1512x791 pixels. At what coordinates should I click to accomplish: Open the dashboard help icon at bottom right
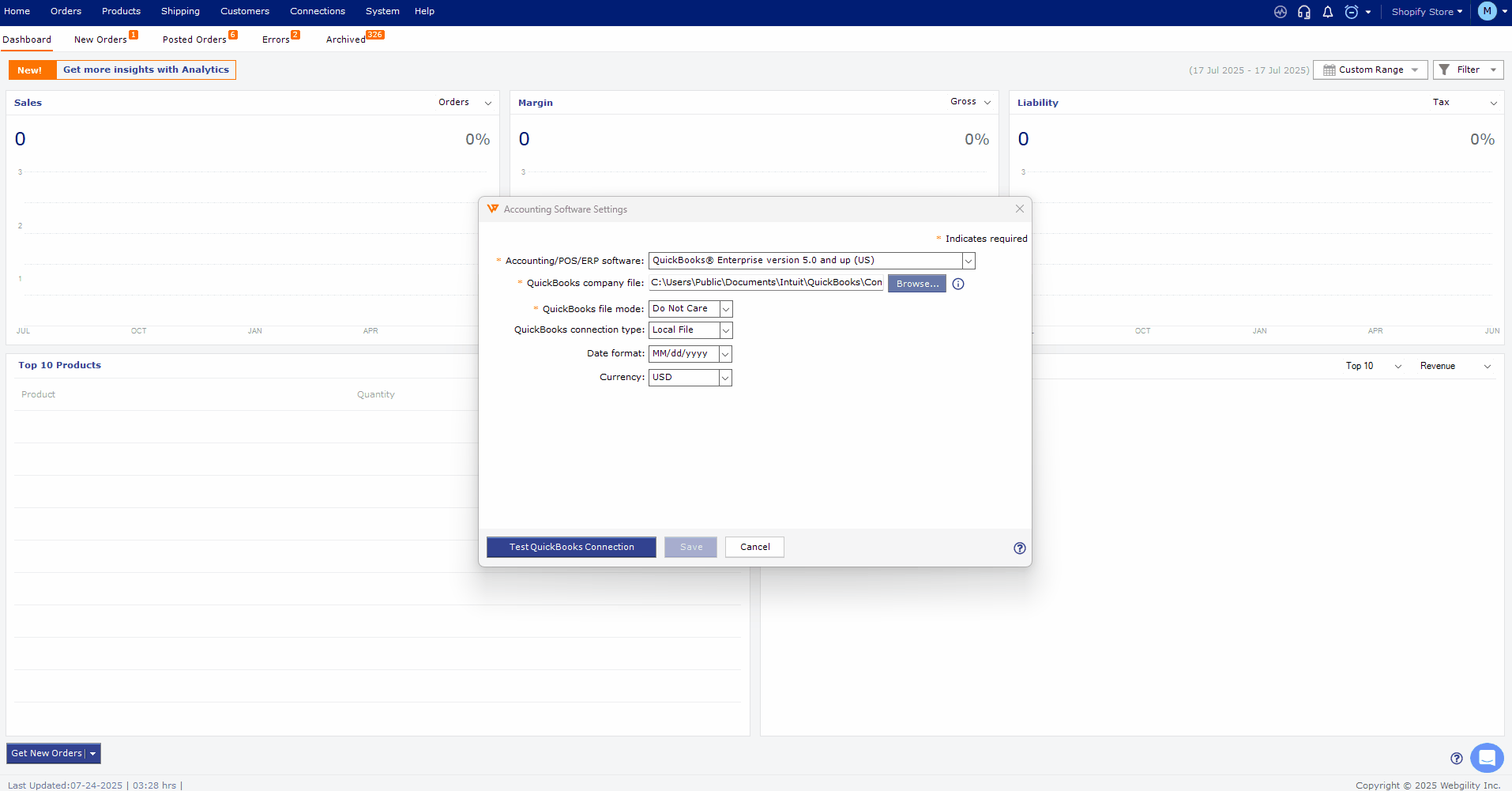[1457, 758]
